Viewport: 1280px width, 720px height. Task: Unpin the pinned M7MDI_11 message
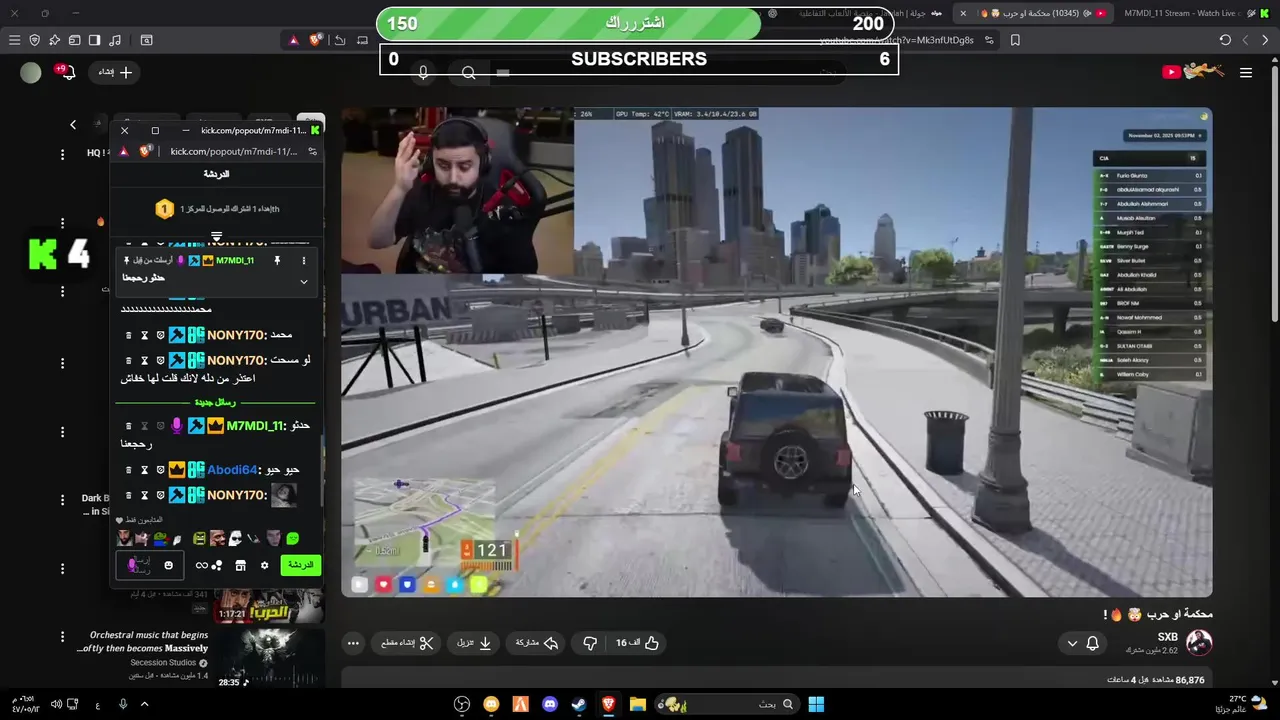coord(277,261)
